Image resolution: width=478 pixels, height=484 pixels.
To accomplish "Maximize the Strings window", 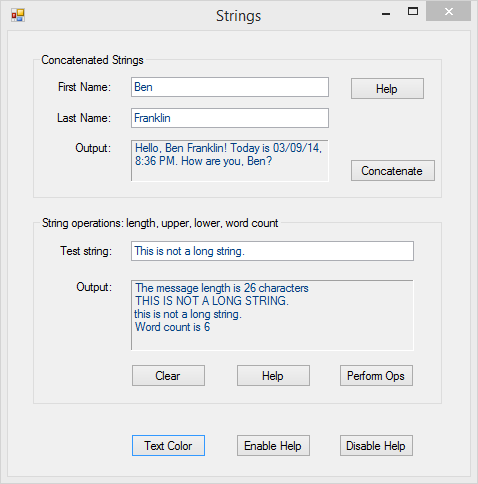I will [x=413, y=12].
